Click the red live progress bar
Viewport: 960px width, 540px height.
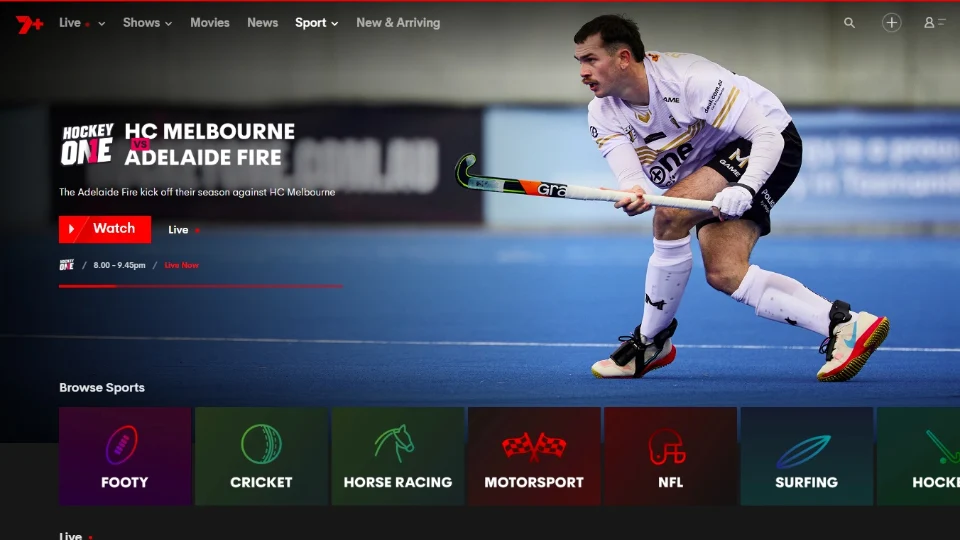click(200, 286)
